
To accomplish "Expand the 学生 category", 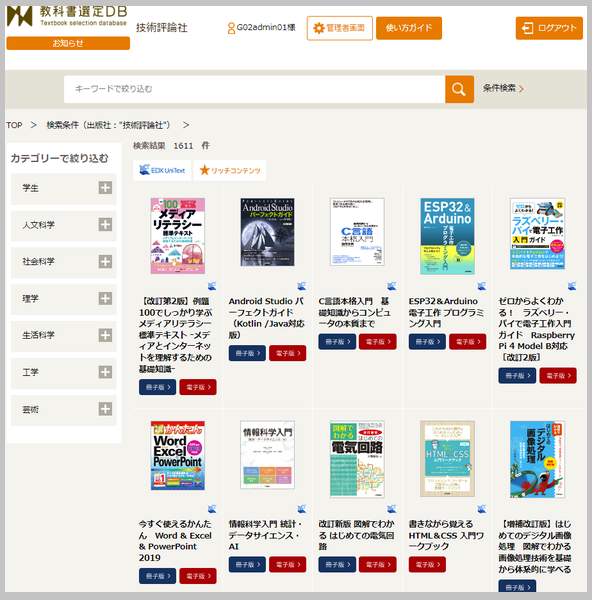I will tap(105, 188).
